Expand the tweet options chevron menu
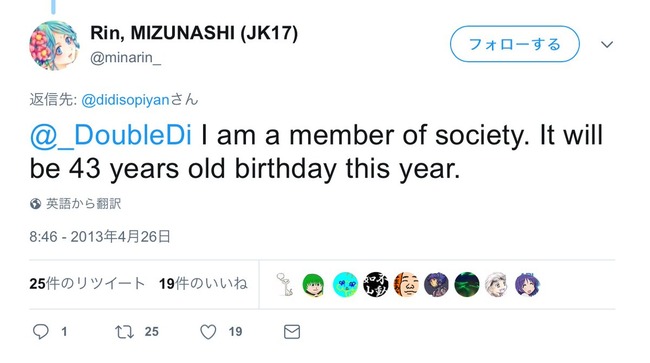 607,44
